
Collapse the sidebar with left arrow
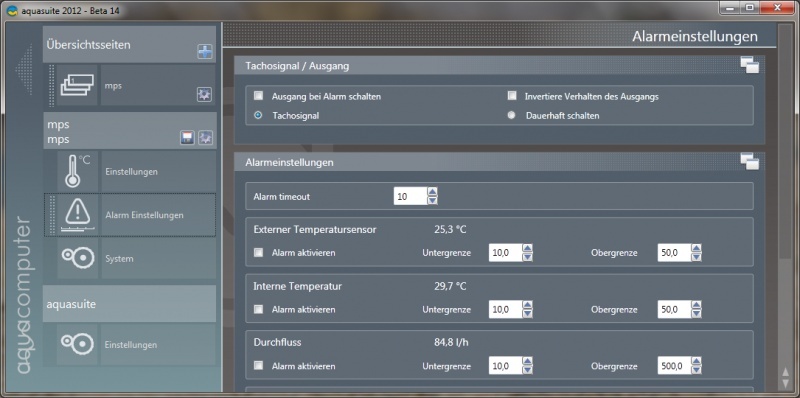tap(24, 69)
